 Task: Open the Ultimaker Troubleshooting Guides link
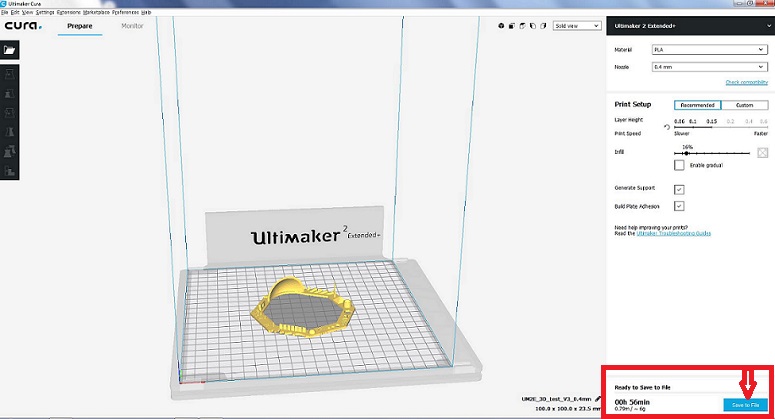tap(674, 233)
